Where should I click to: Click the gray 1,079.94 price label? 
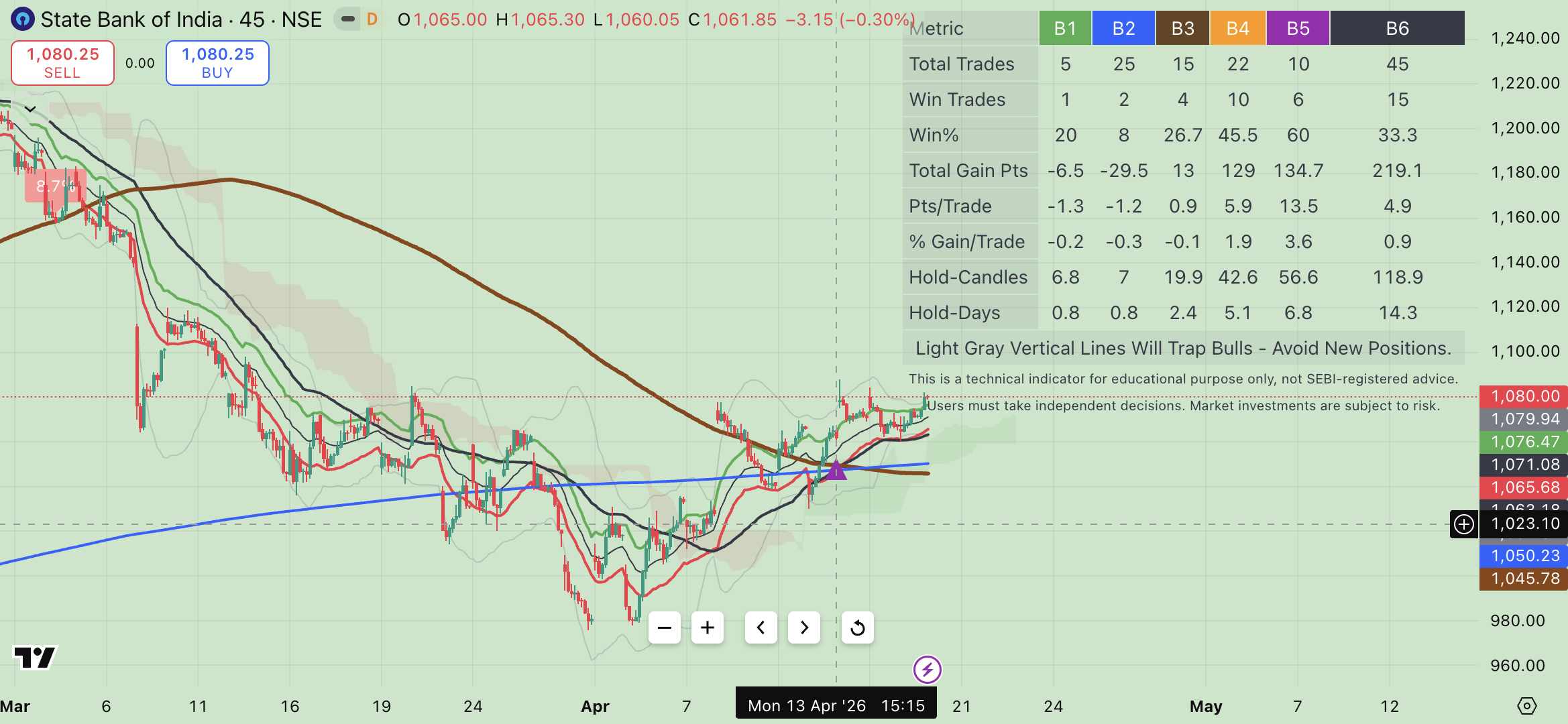point(1524,419)
